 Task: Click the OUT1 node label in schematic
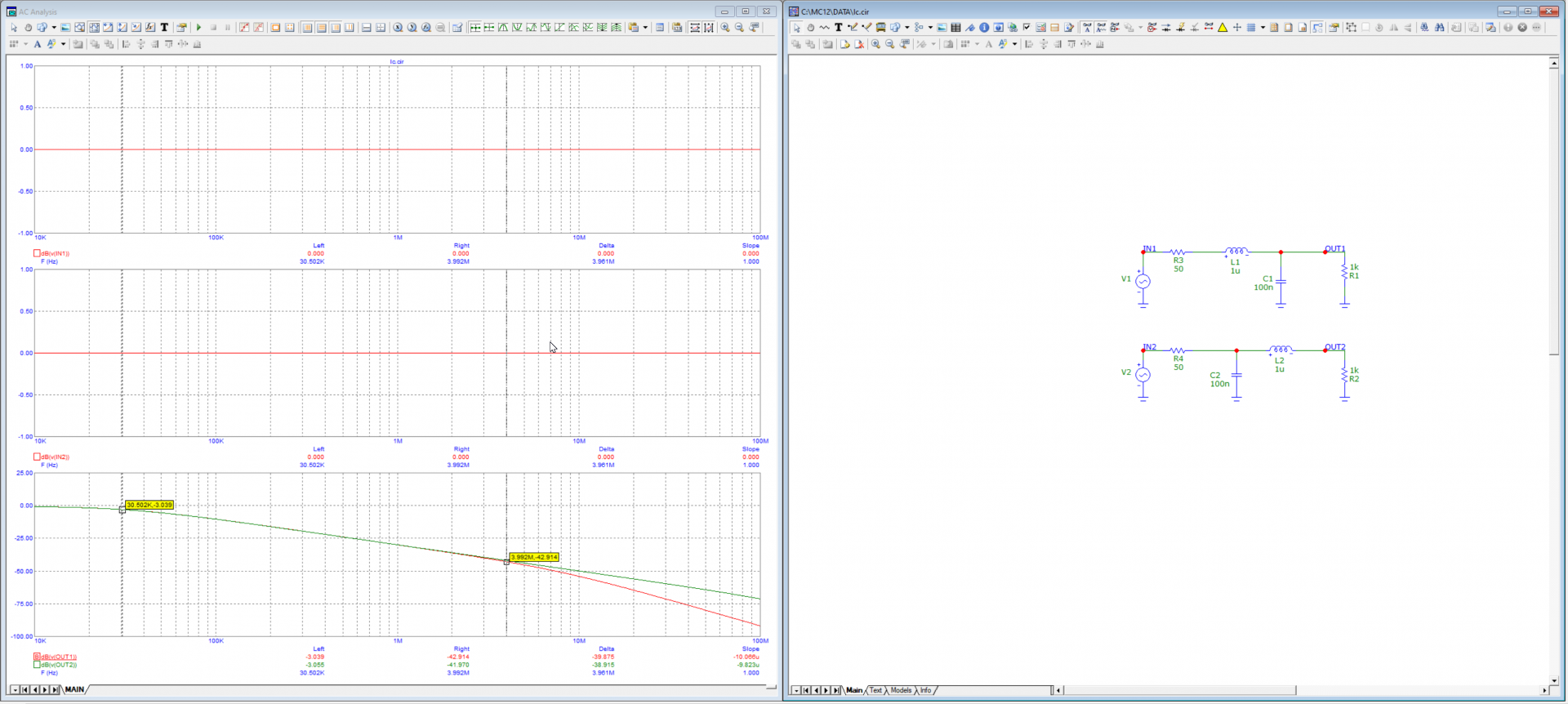[1334, 248]
